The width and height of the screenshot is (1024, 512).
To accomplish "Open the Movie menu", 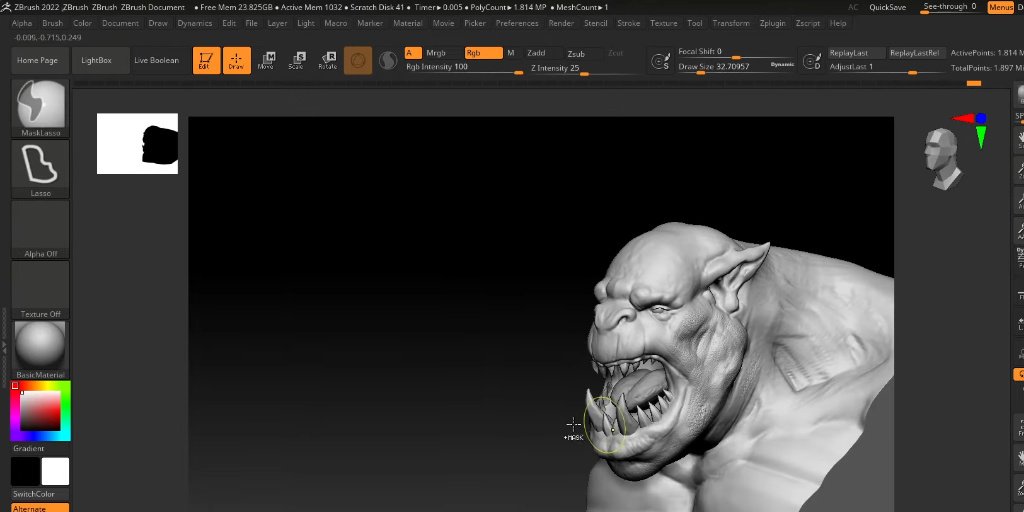I will (x=443, y=23).
